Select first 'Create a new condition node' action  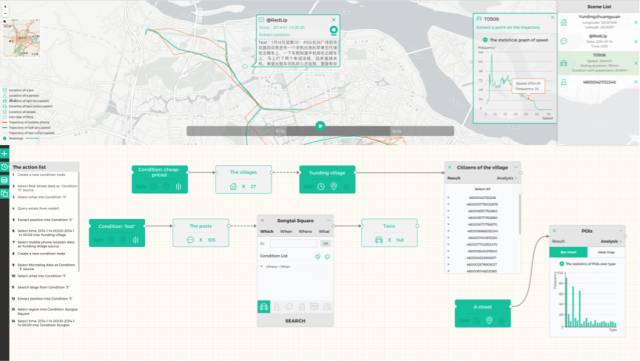pyautogui.click(x=41, y=175)
